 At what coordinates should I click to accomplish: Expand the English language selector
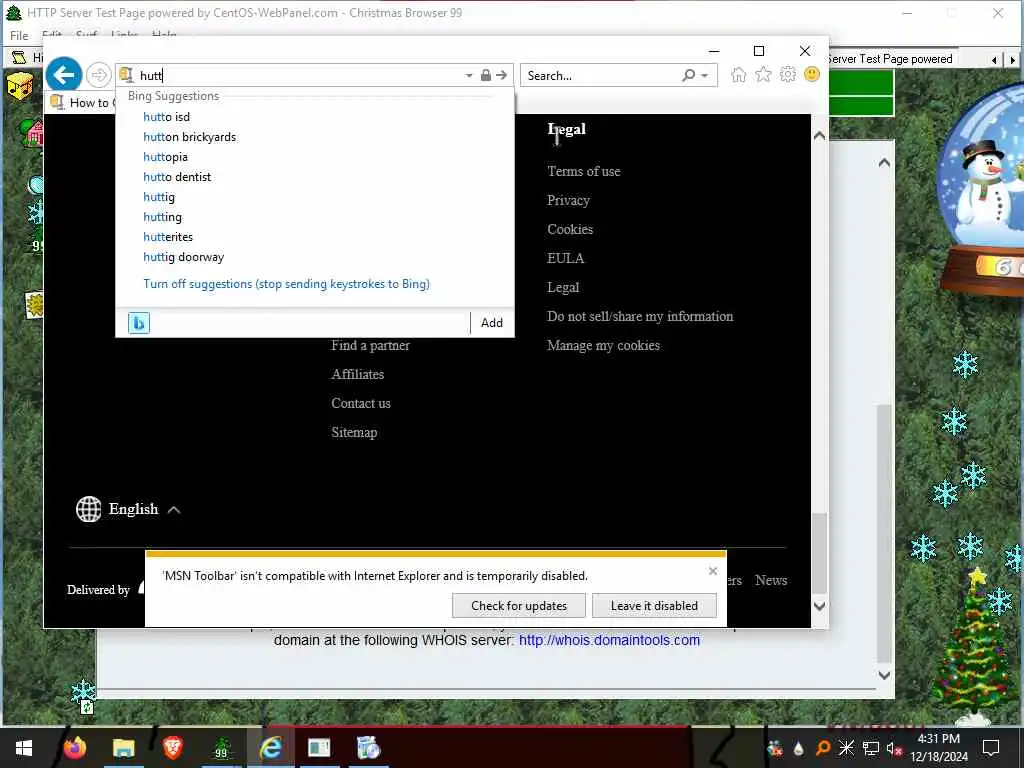pyautogui.click(x=128, y=509)
